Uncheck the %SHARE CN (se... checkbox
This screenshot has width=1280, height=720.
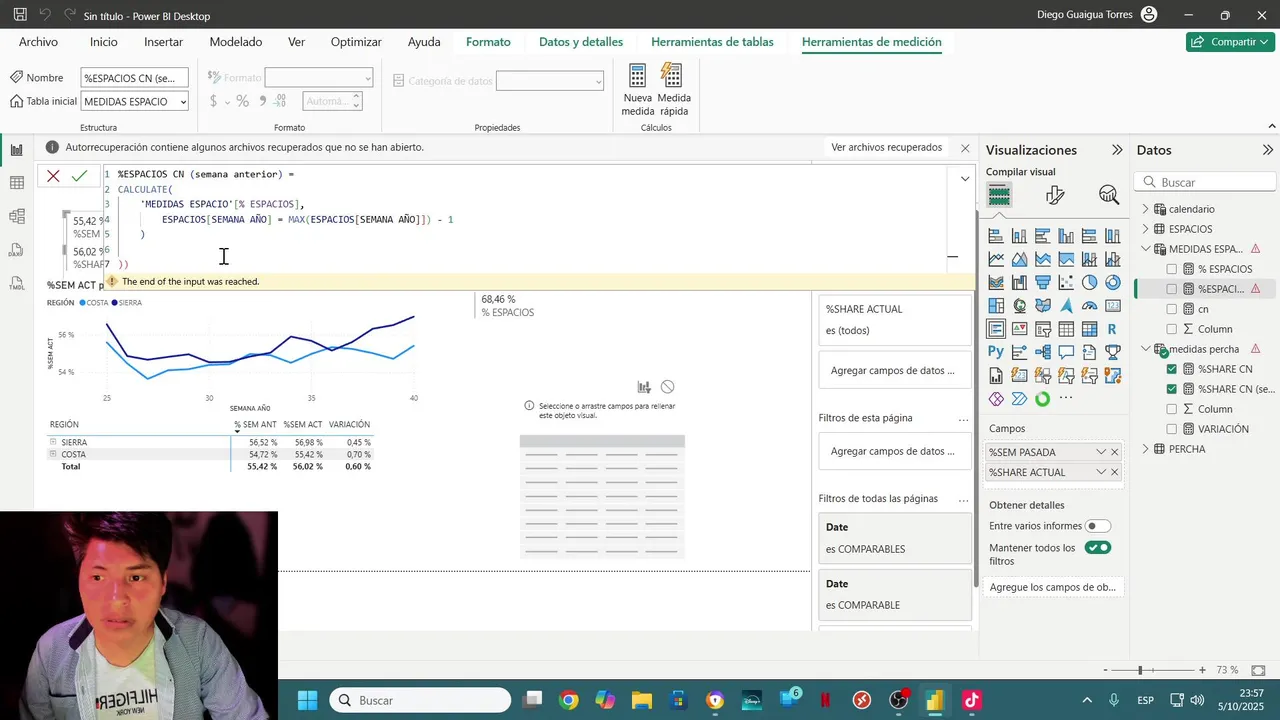(1172, 389)
